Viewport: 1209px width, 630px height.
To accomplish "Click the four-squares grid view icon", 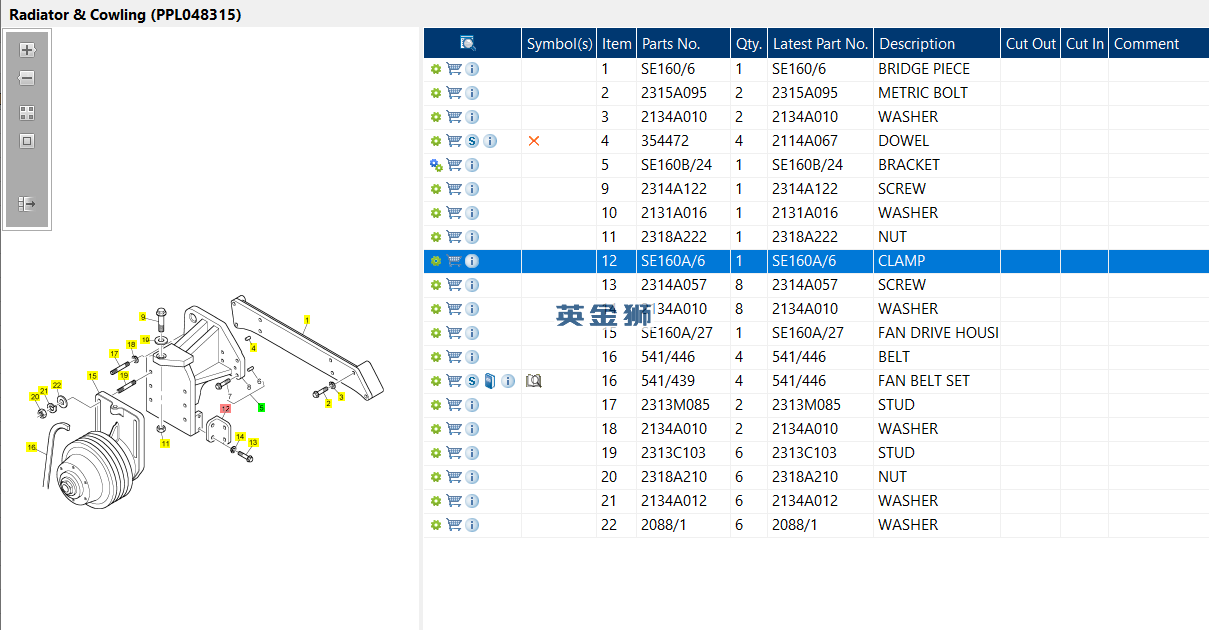I will point(27,113).
